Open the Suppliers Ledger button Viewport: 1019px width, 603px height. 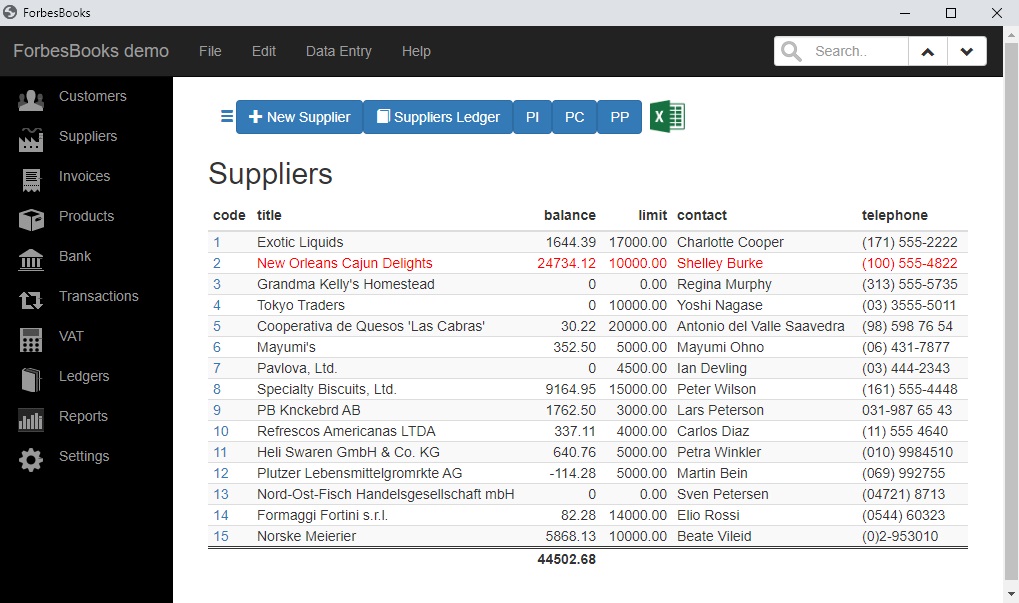tap(438, 117)
